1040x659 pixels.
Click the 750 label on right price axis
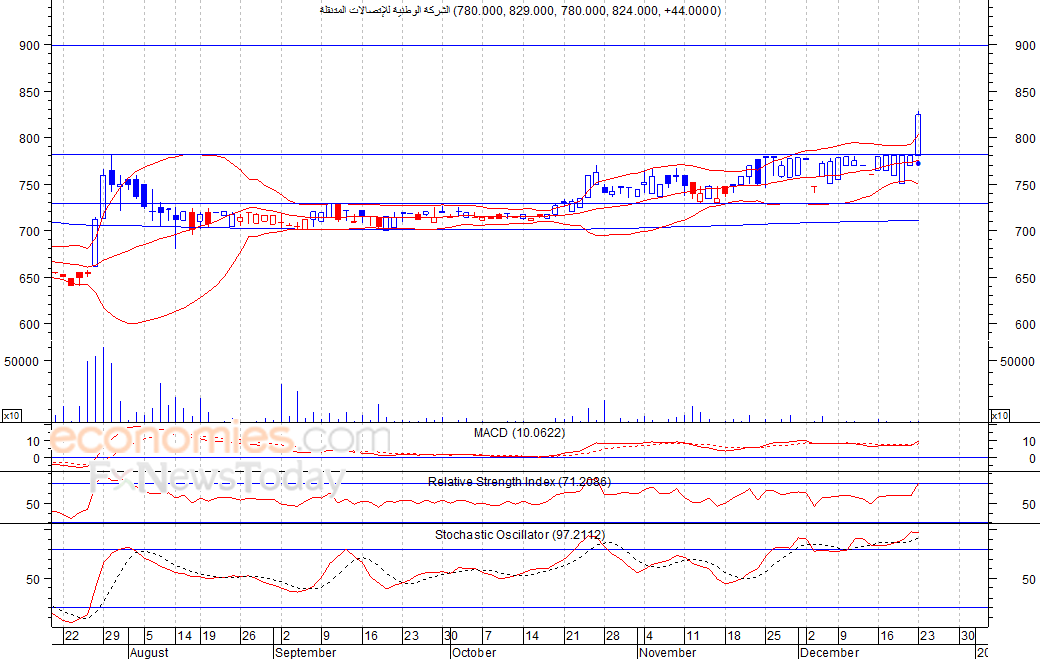click(x=1025, y=186)
